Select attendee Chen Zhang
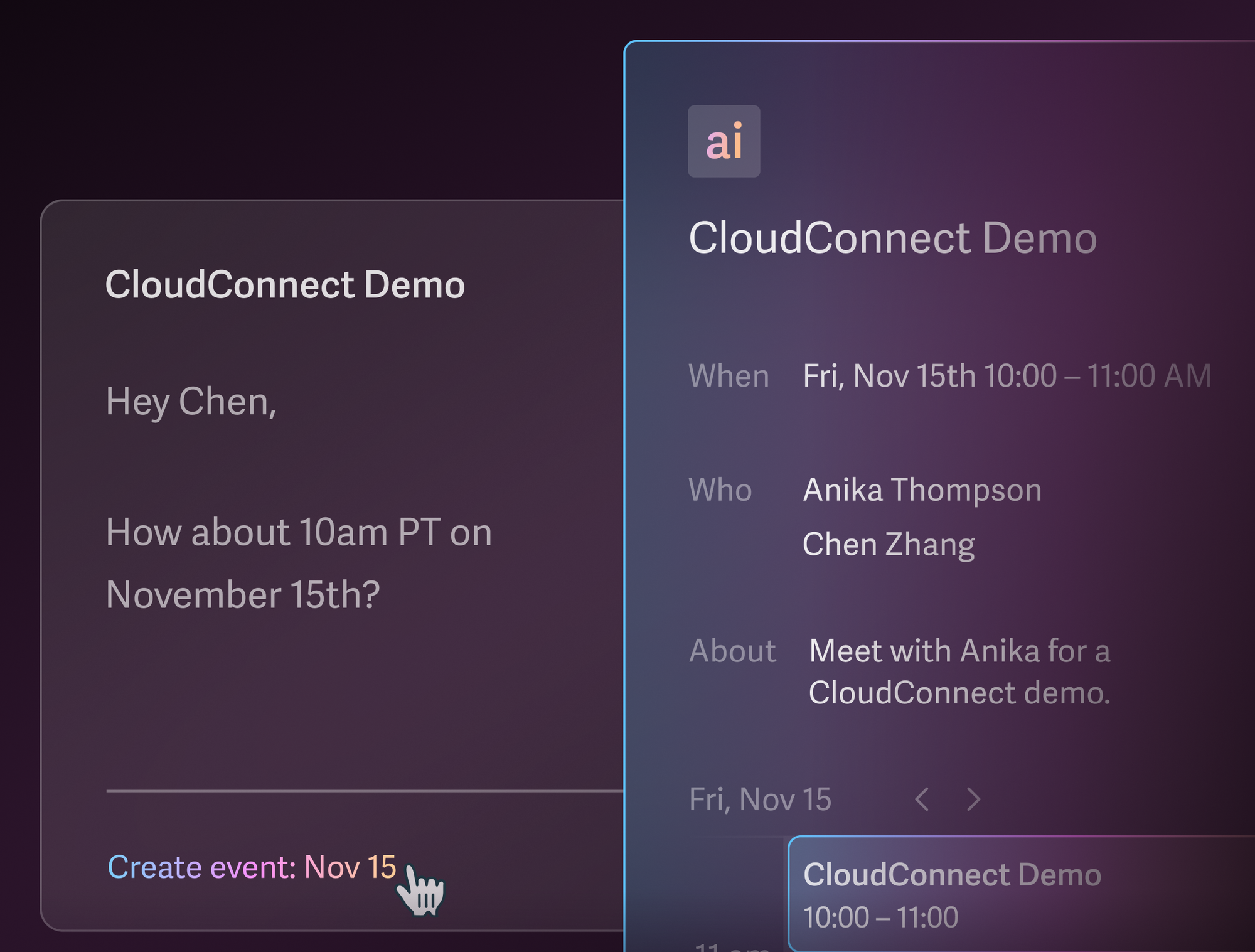Screen dimensions: 1255x952 click(889, 544)
